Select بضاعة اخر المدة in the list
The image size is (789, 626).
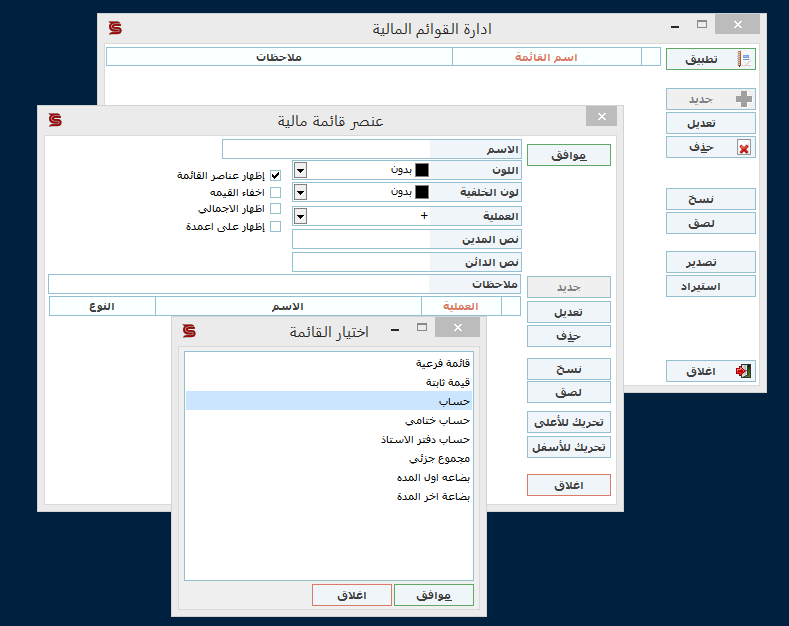point(329,497)
